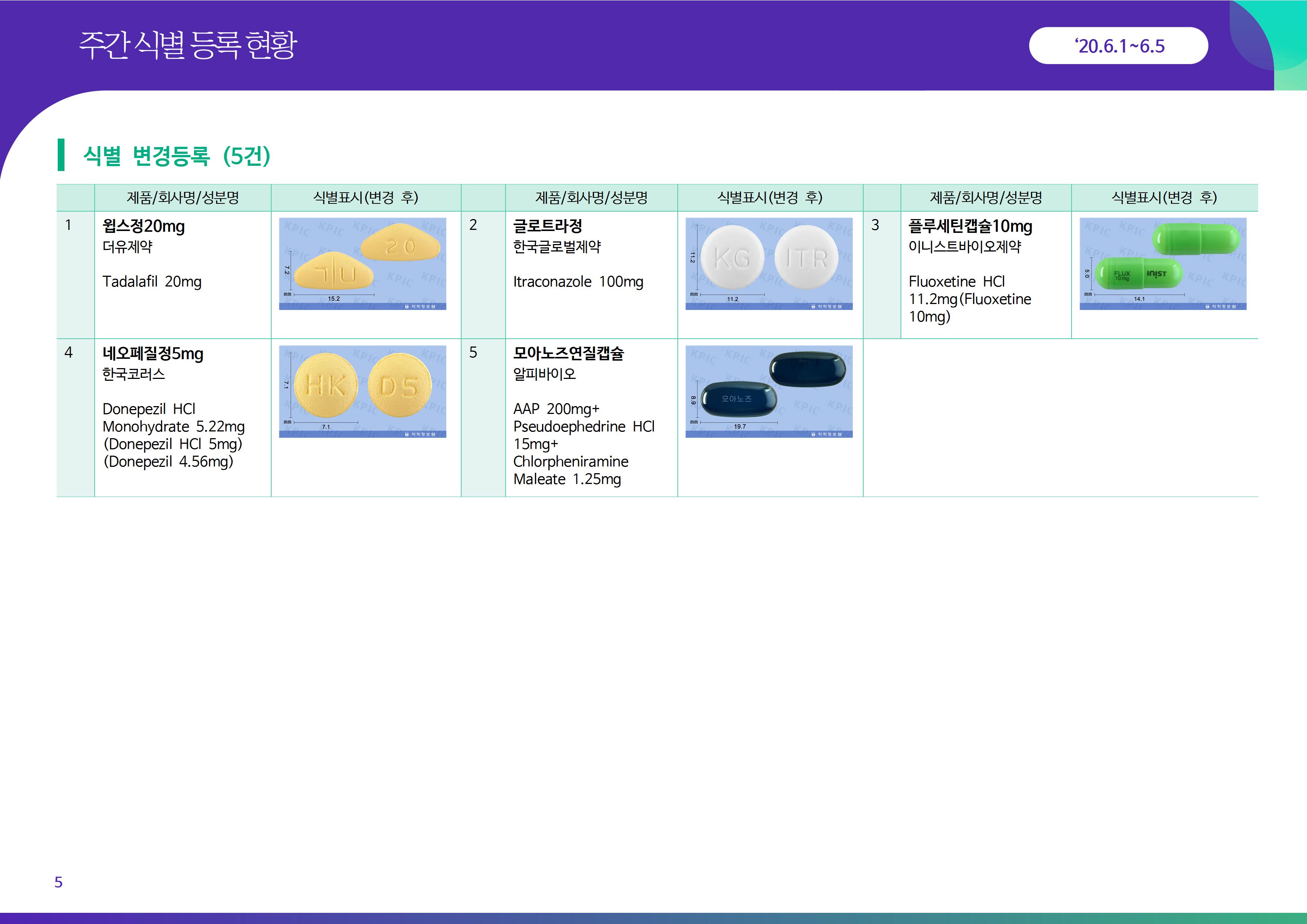
Task: Click the page number 5 at bottom
Action: 58,882
